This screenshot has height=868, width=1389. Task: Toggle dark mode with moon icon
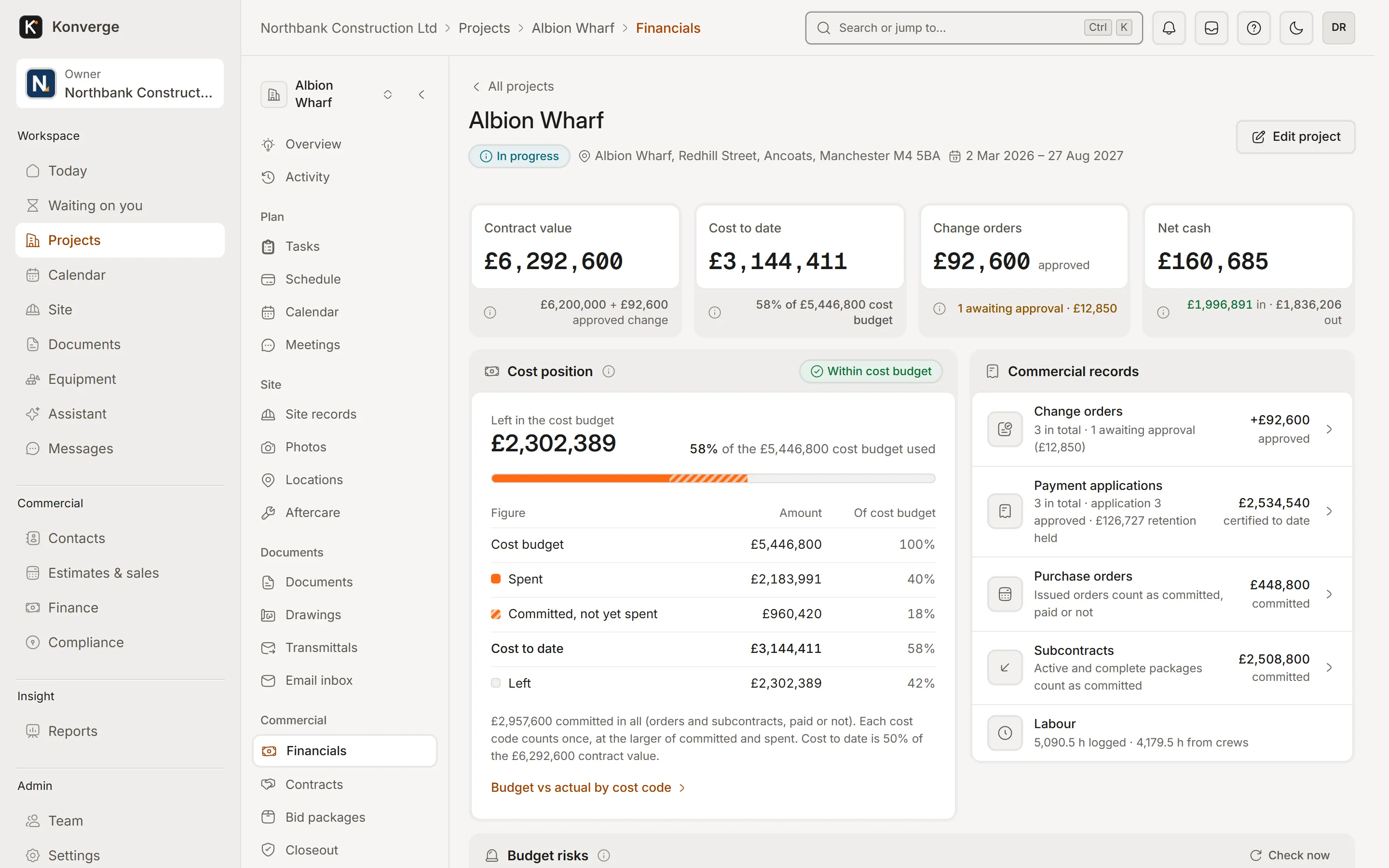tap(1296, 27)
